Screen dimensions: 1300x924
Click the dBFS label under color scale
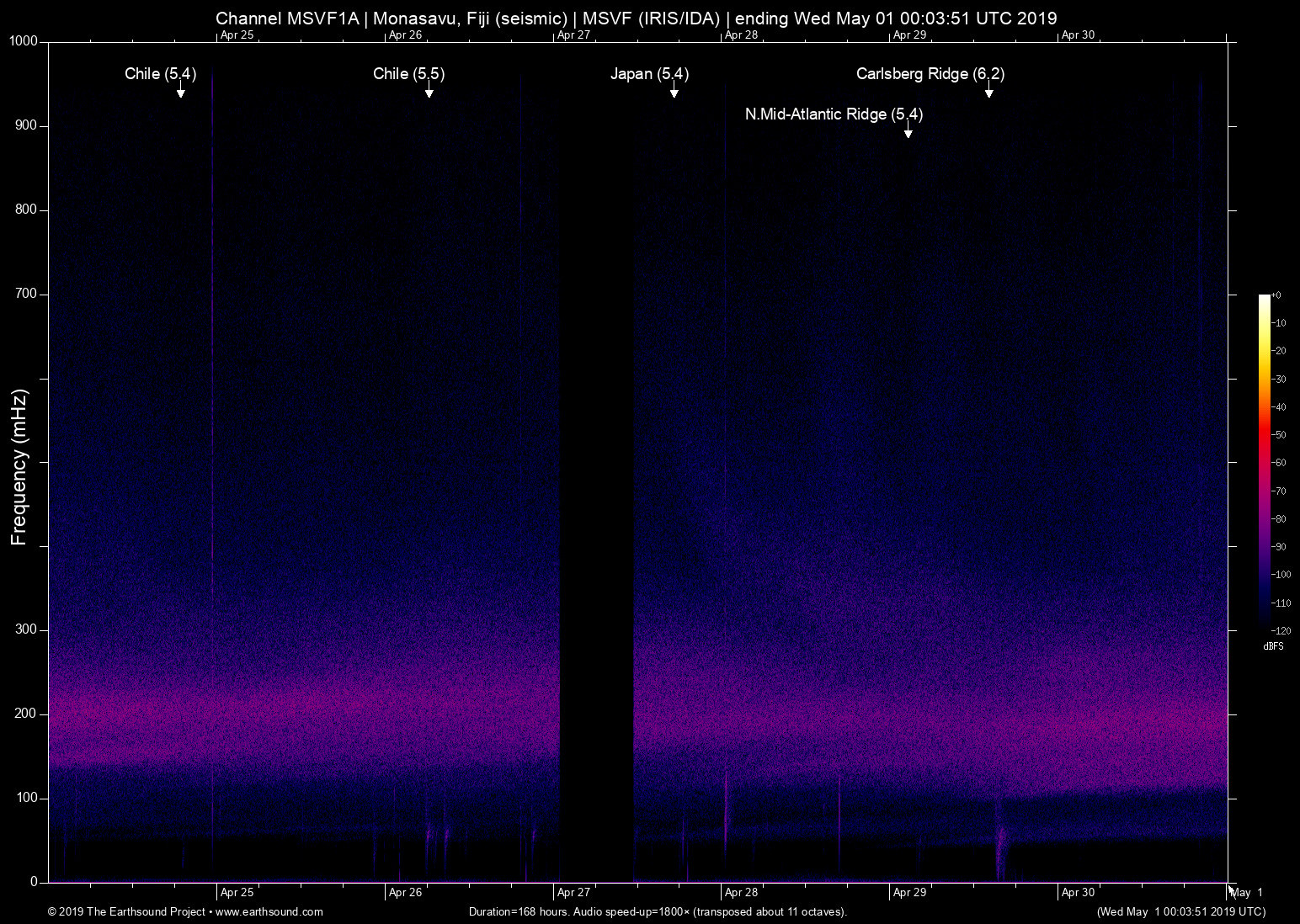tap(1273, 646)
